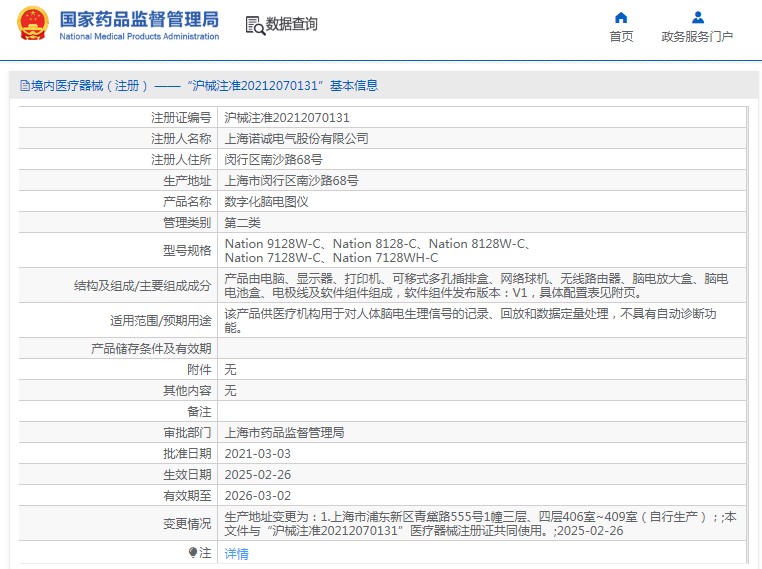Viewport: 762px width, 569px height.
Task: Click the 数据查询 label
Action: click(x=291, y=24)
